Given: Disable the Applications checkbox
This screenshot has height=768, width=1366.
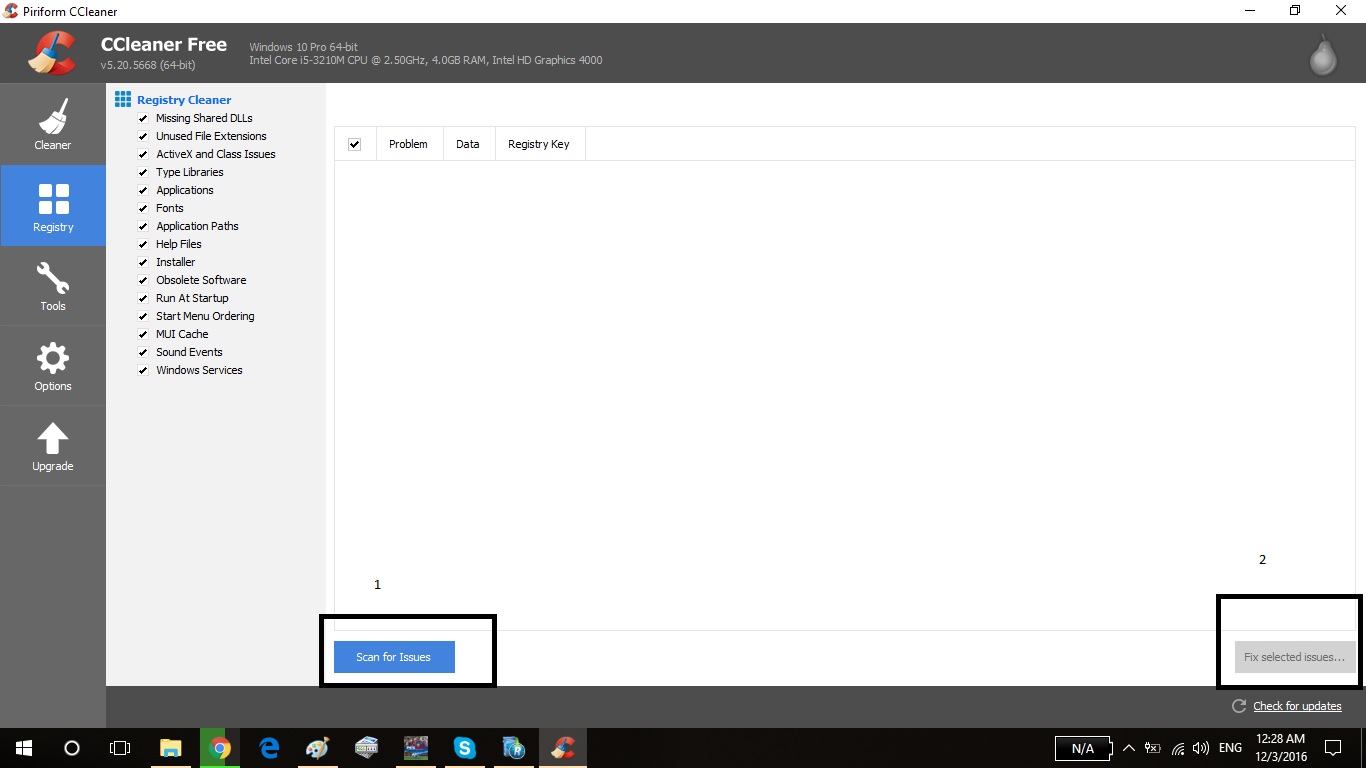Looking at the screenshot, I should point(143,190).
